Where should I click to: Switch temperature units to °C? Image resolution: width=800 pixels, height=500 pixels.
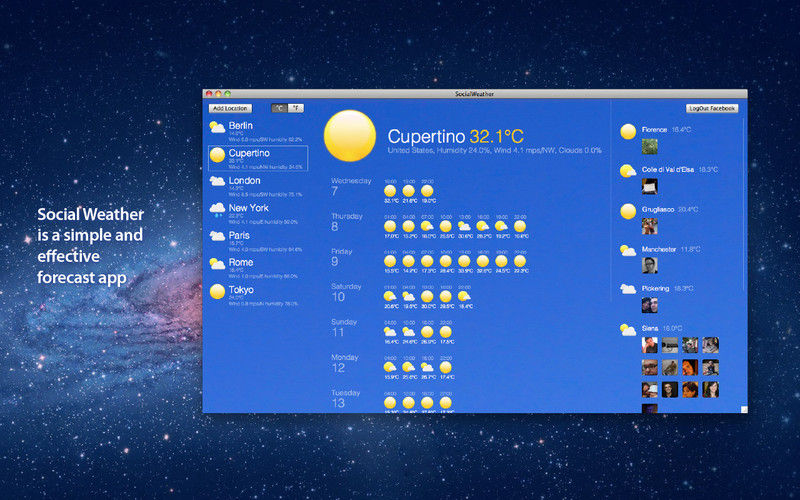point(279,108)
